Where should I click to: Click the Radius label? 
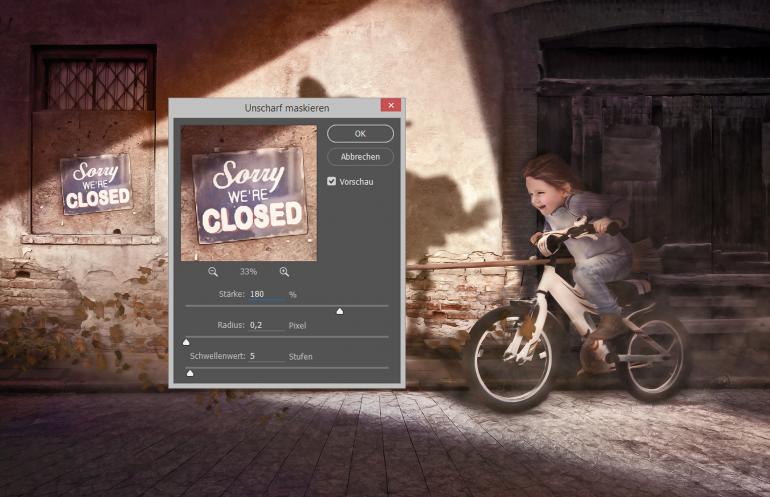[x=231, y=325]
